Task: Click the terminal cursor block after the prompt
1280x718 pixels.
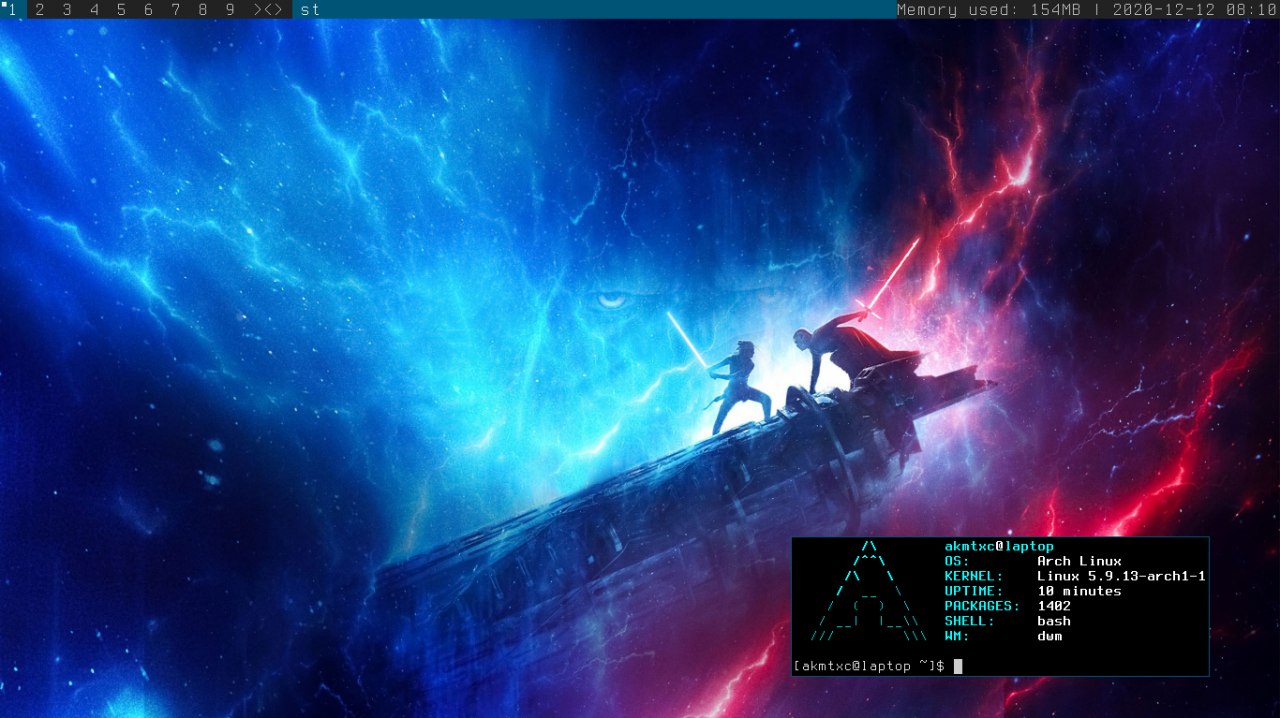Action: (x=957, y=666)
